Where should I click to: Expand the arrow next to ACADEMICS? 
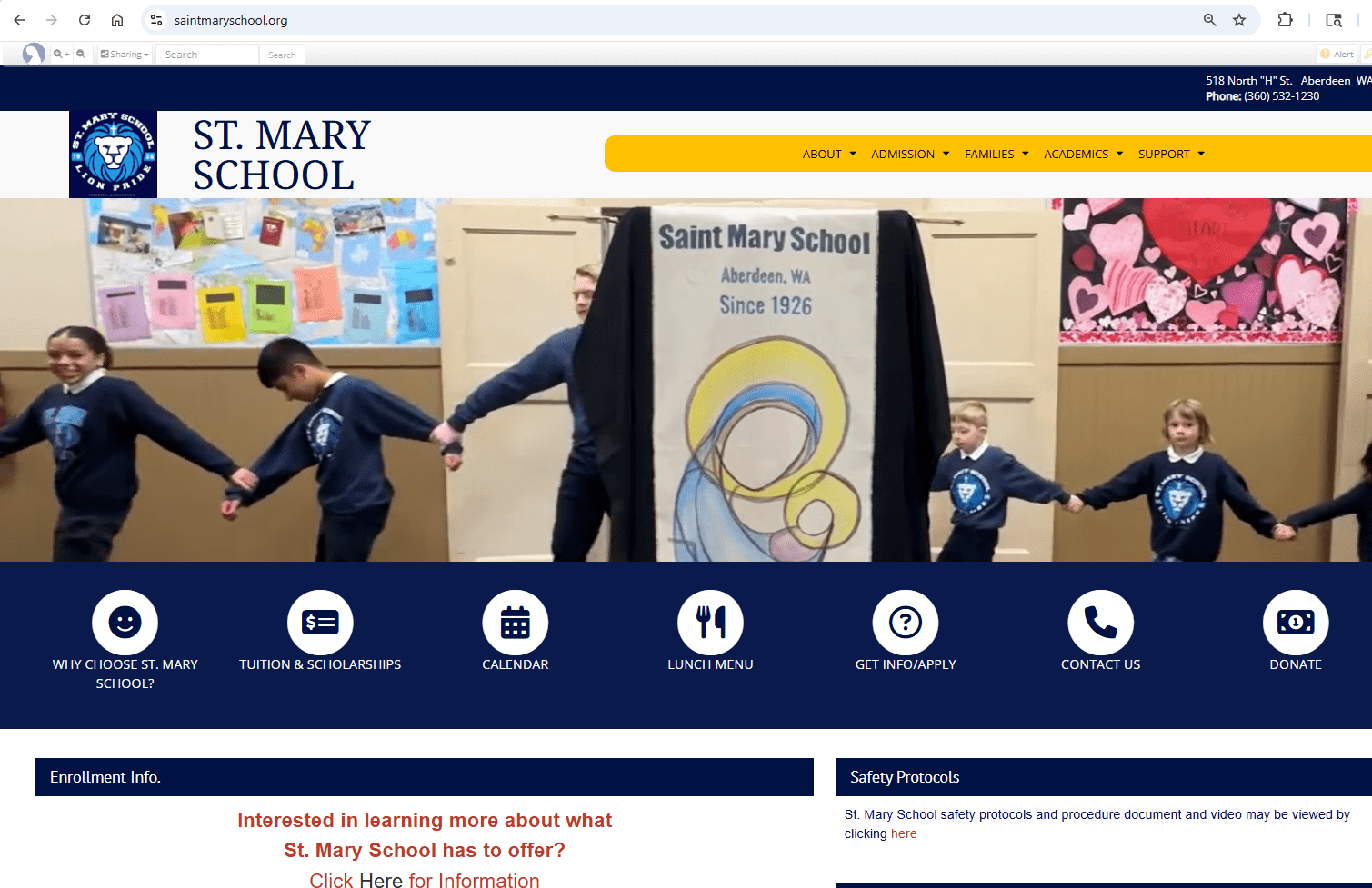pyautogui.click(x=1119, y=154)
